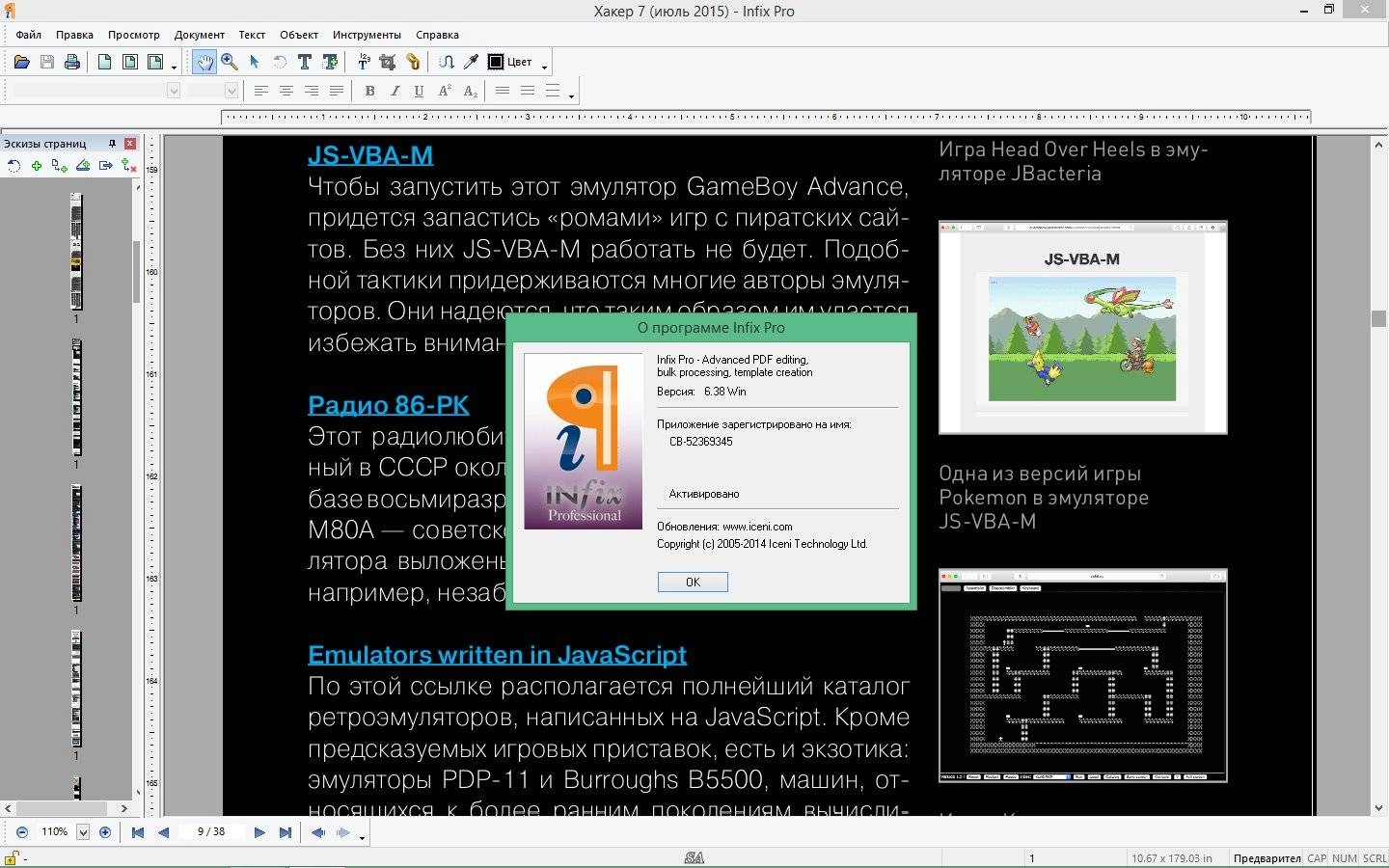Toggle bold formatting
This screenshot has width=1389, height=868.
pos(369,91)
